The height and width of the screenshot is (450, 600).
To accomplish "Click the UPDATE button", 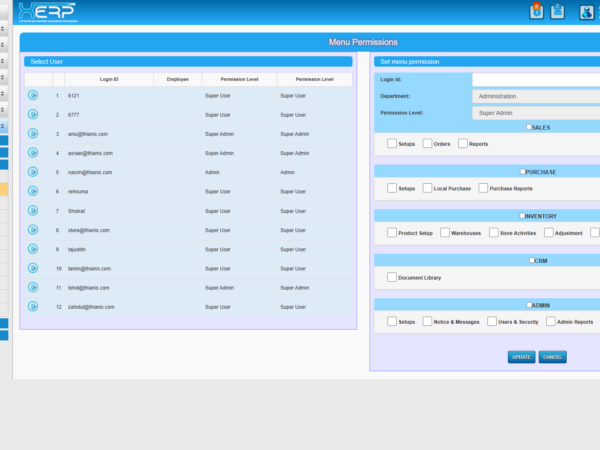I will click(521, 357).
